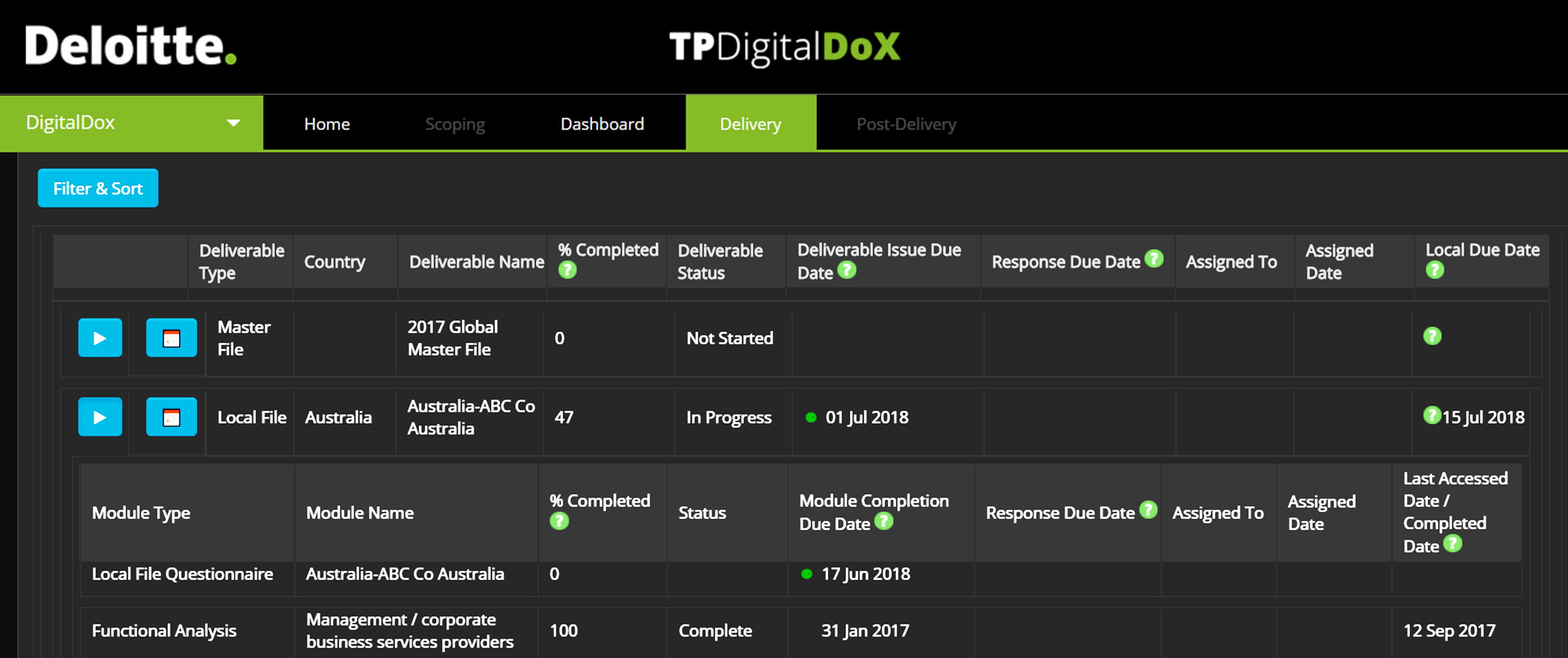Click help icon beside Module Completion Due Date

[x=883, y=521]
